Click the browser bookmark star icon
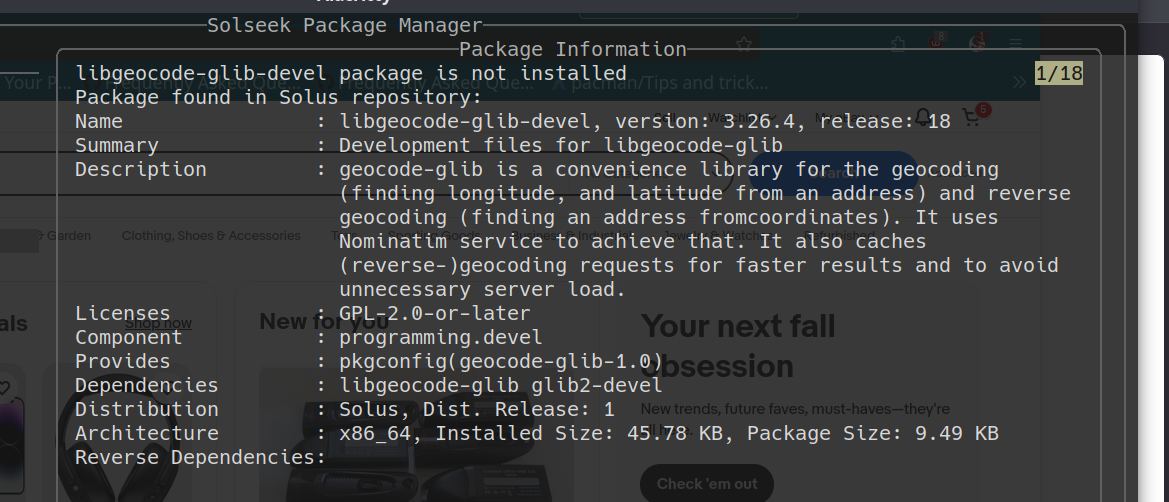 click(743, 44)
